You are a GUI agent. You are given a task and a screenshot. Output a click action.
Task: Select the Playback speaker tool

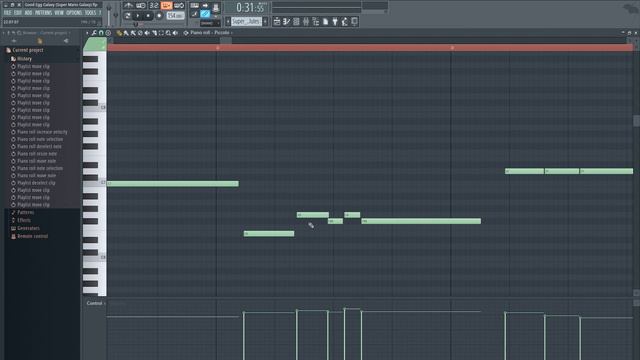(176, 33)
